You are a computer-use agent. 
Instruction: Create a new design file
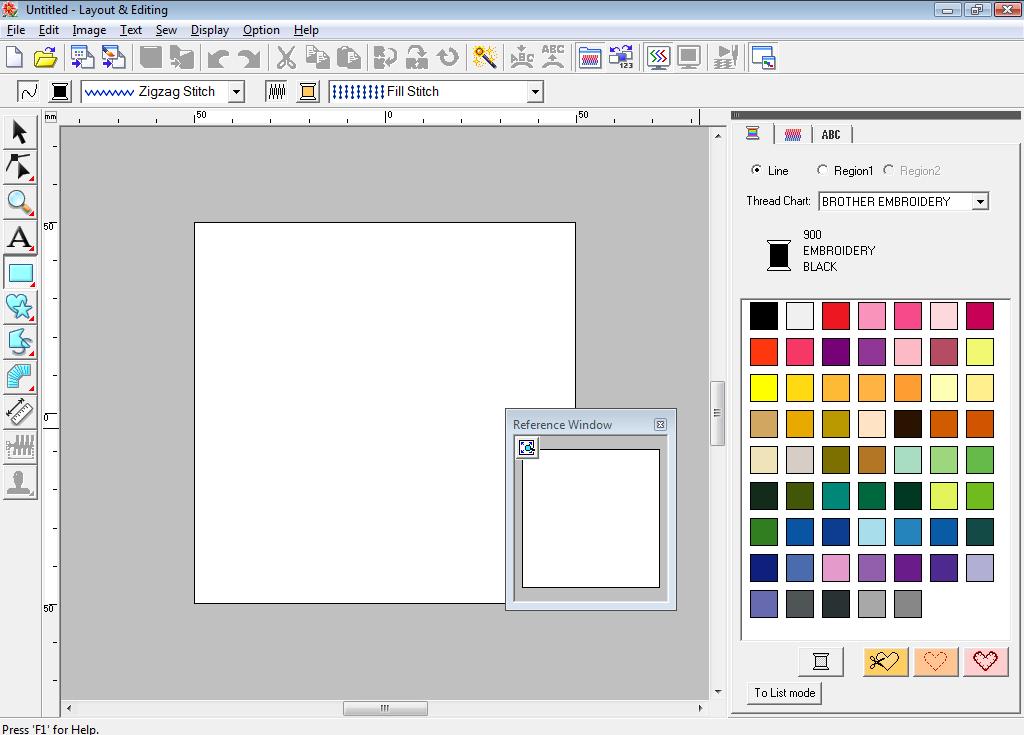point(14,57)
